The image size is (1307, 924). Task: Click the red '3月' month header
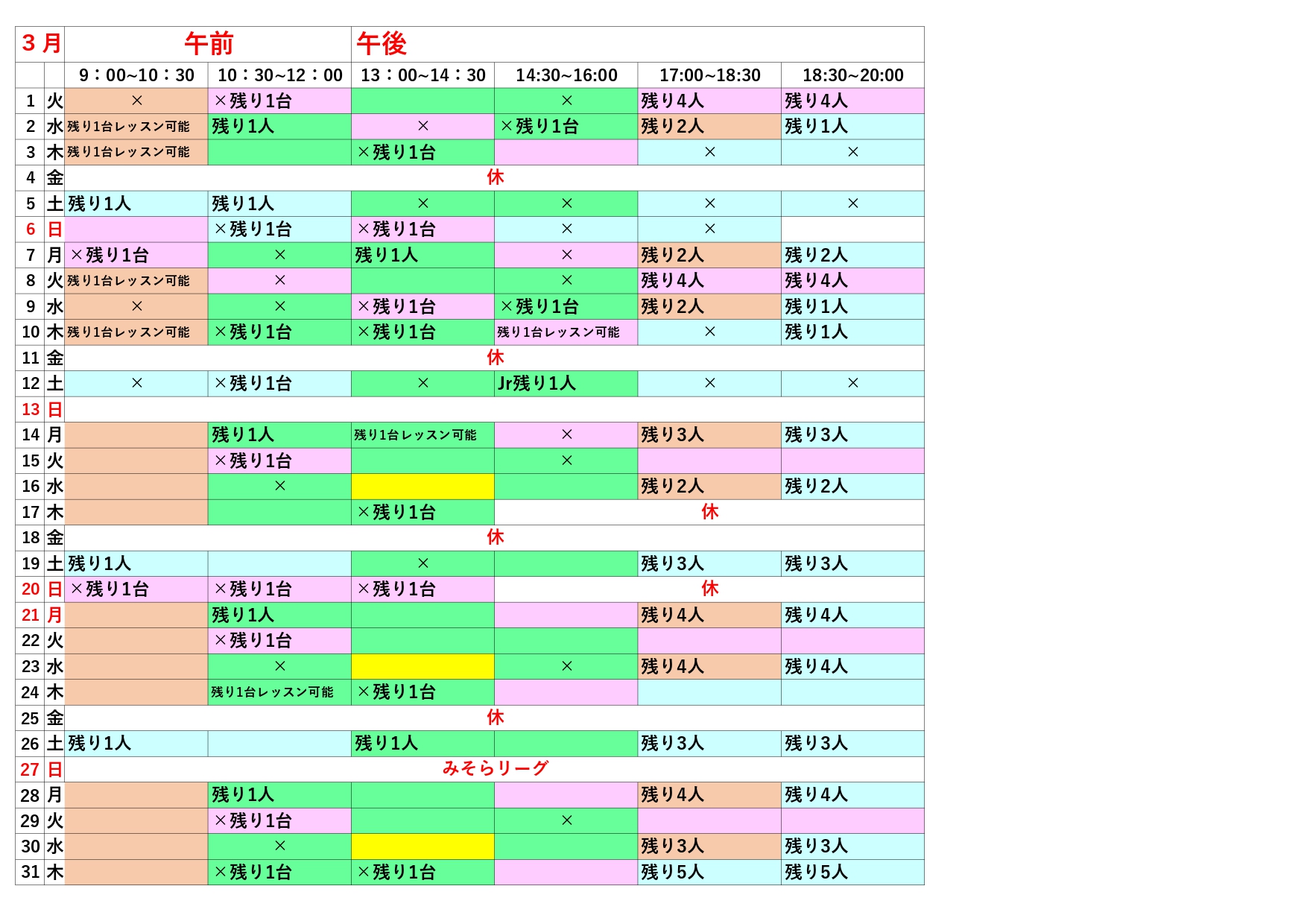(41, 43)
